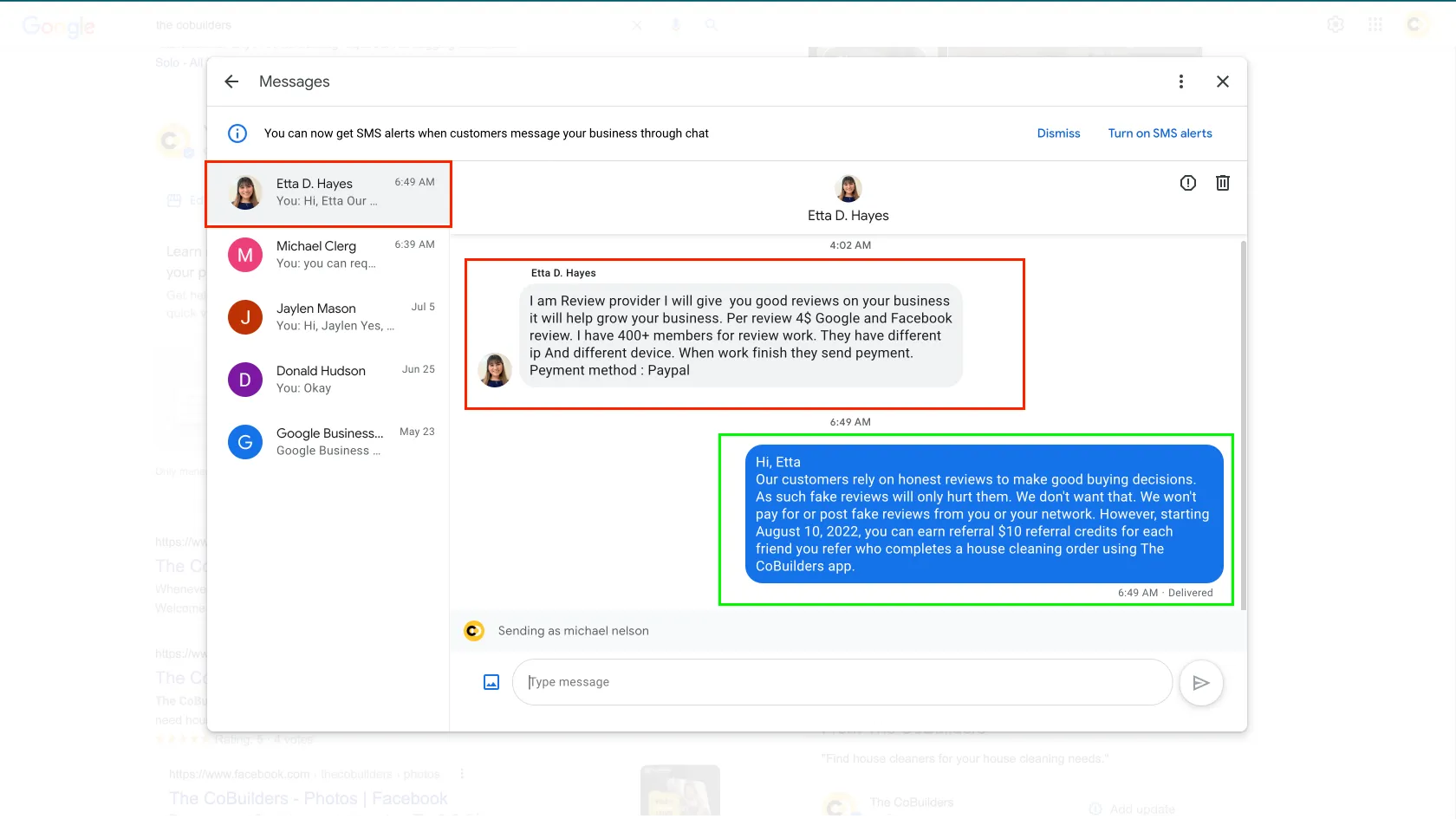Click Etta's avatar beside her received message
The height and width of the screenshot is (819, 1456).
pos(495,370)
